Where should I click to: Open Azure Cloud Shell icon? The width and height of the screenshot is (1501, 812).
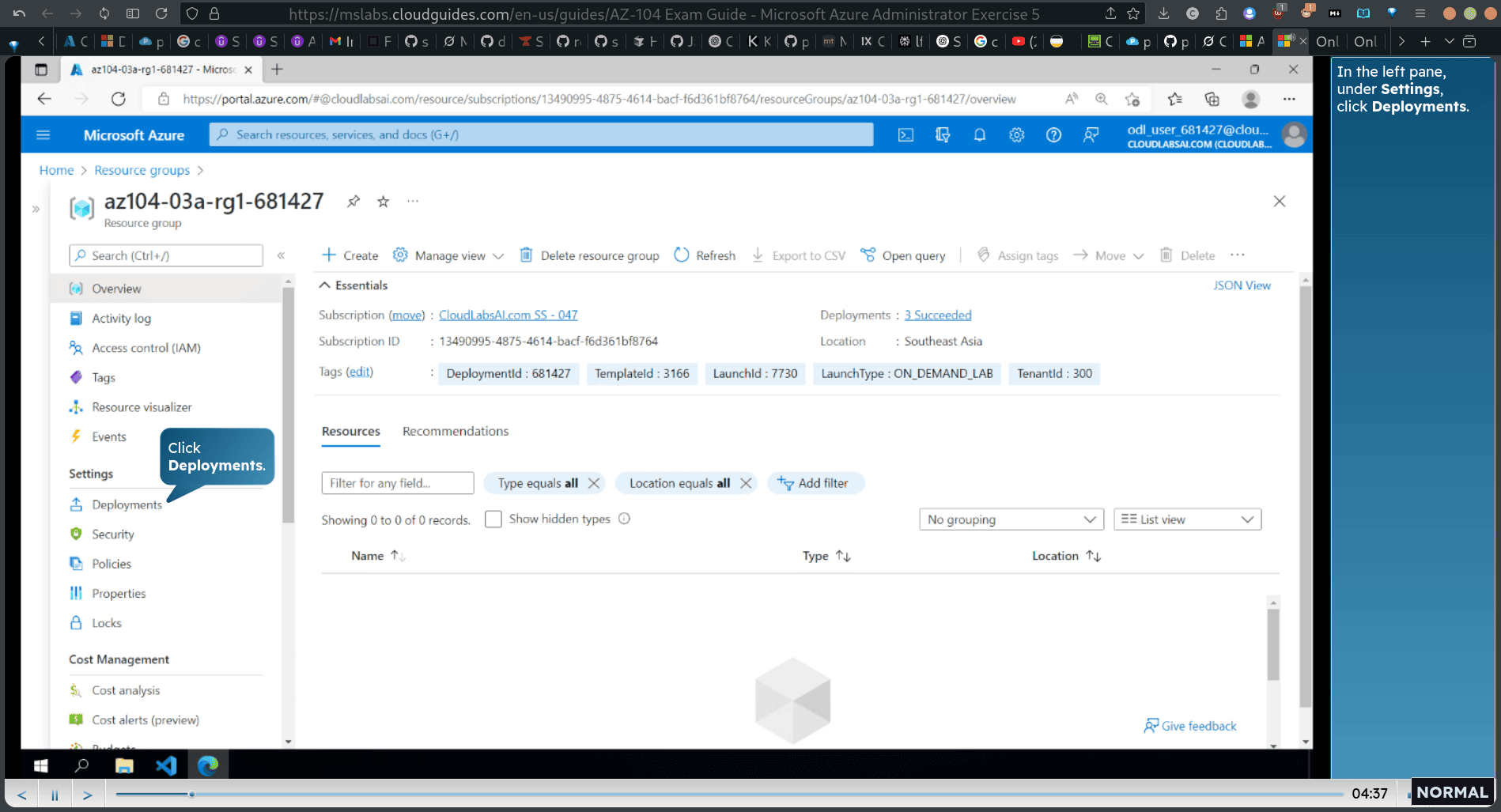click(906, 135)
